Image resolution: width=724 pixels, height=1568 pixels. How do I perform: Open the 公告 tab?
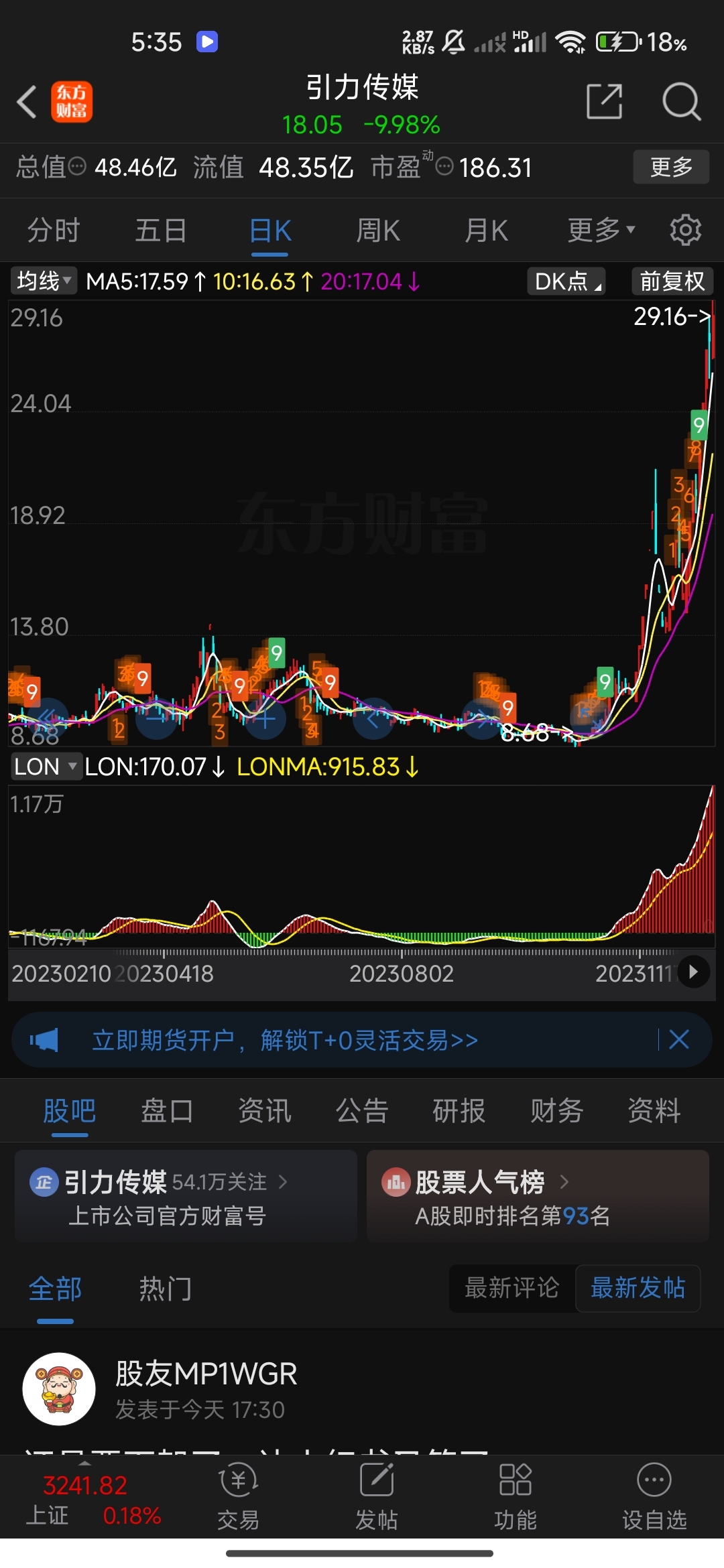pos(362,1110)
